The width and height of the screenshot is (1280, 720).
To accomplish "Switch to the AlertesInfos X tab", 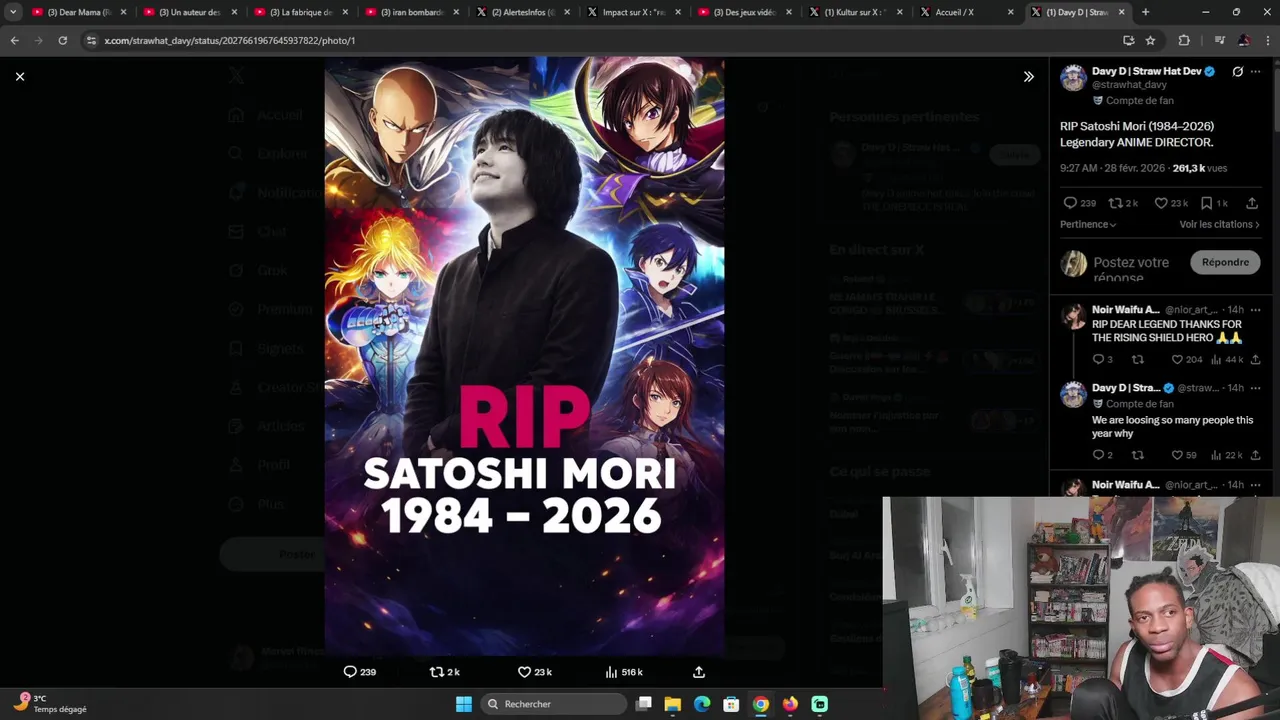I will click(522, 12).
